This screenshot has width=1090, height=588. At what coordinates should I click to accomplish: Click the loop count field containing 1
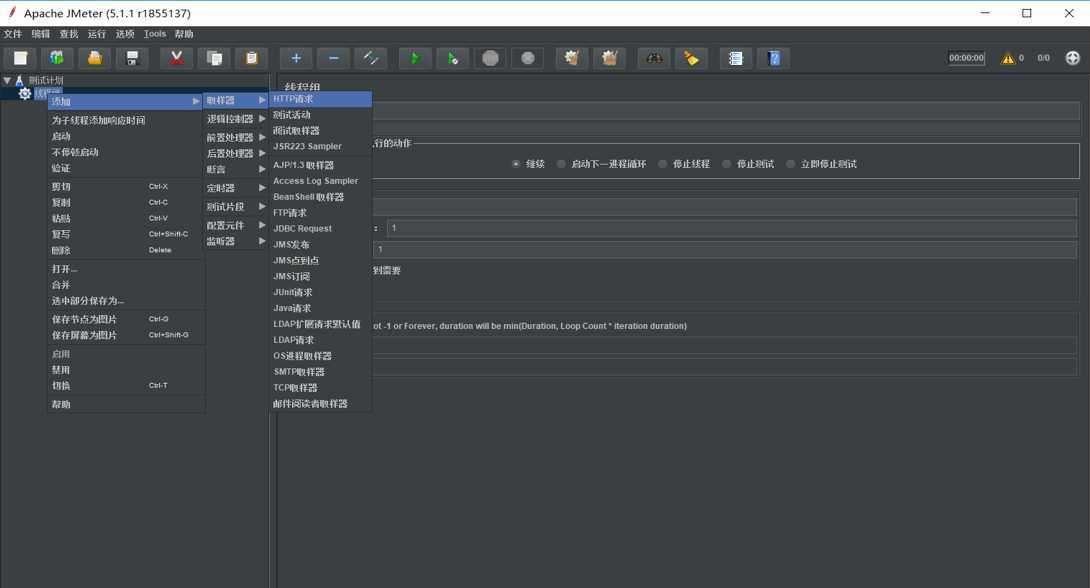pyautogui.click(x=725, y=249)
